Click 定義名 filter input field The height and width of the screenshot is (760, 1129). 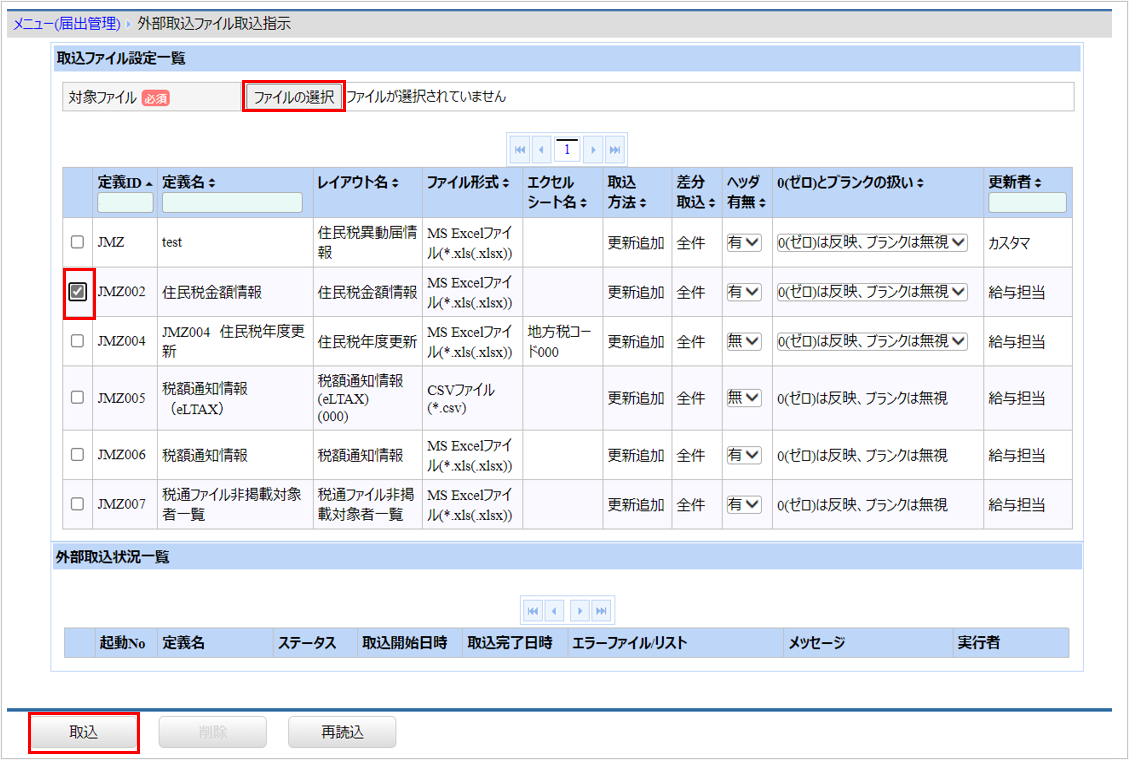tap(232, 202)
